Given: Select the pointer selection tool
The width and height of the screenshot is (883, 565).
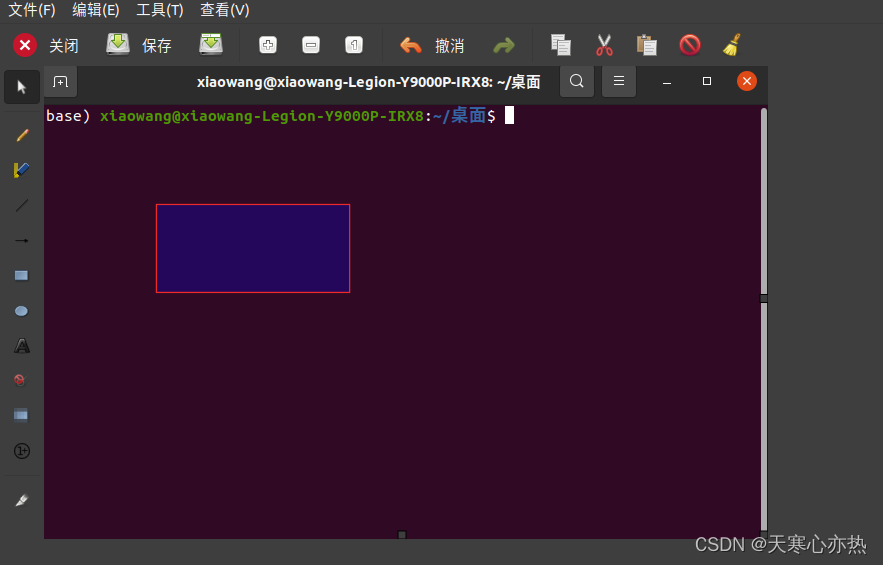Looking at the screenshot, I should point(22,87).
